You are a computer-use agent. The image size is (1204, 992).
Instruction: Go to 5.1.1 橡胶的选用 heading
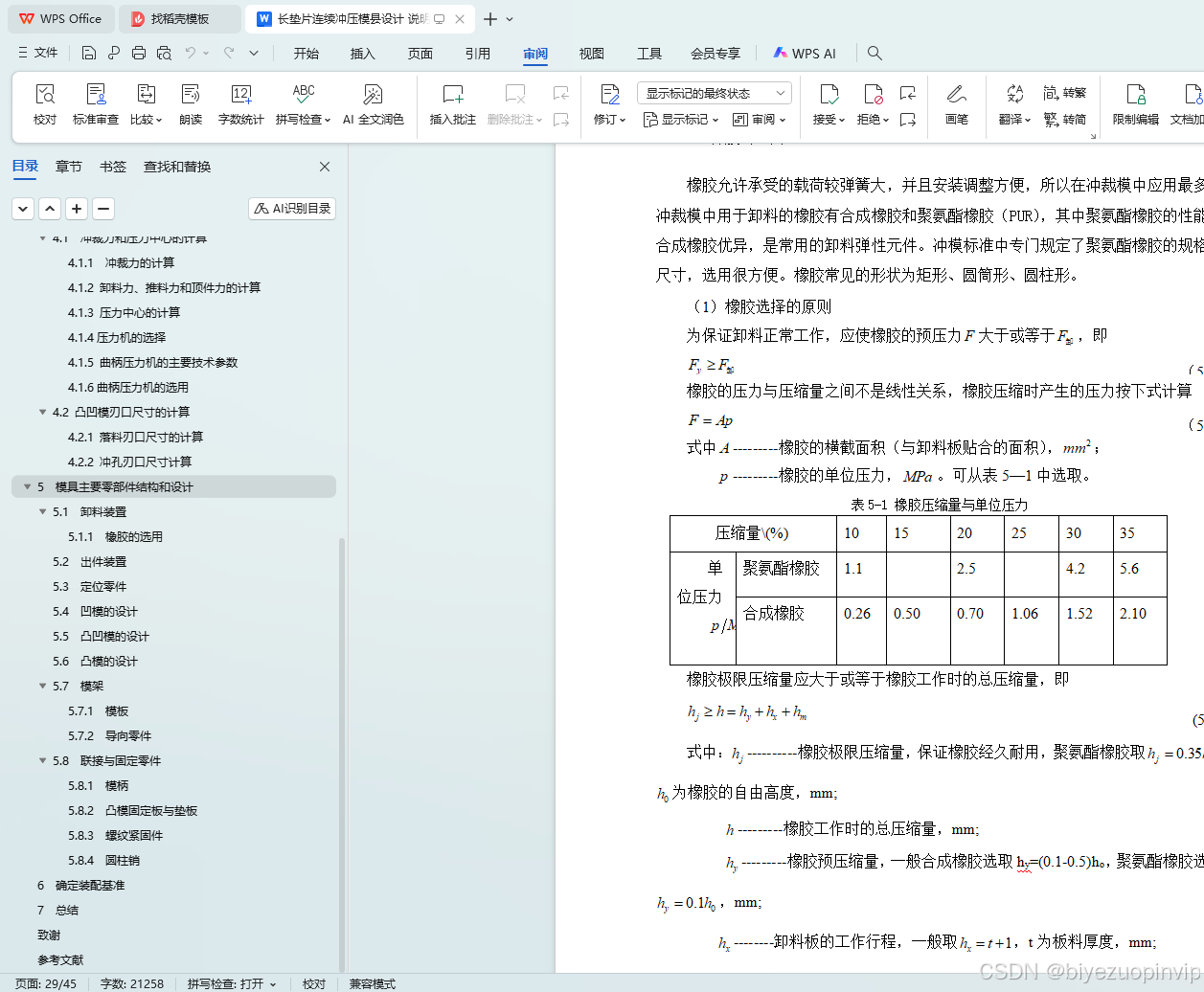(x=115, y=536)
